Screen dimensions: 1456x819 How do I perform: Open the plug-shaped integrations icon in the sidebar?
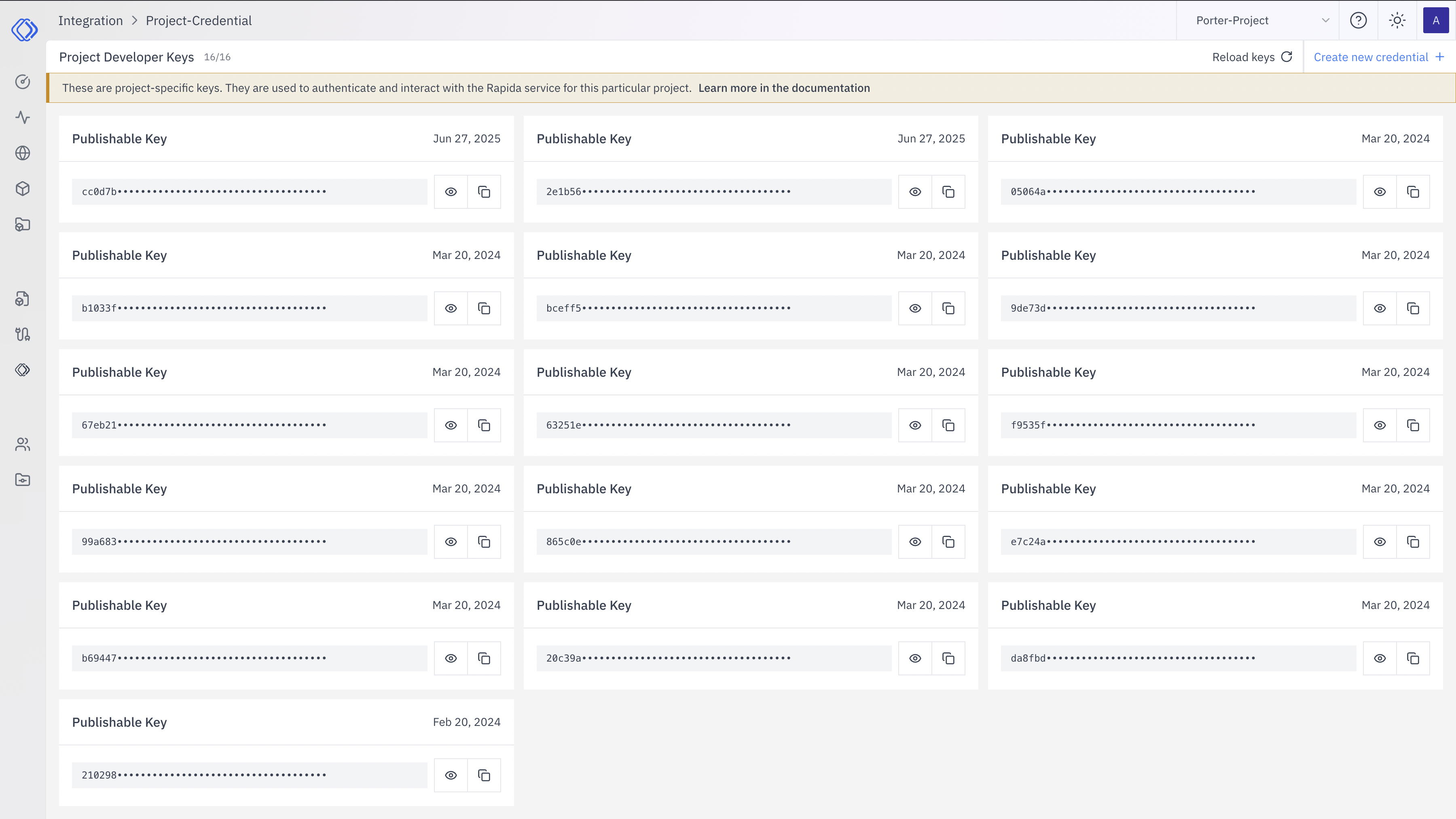(x=23, y=334)
